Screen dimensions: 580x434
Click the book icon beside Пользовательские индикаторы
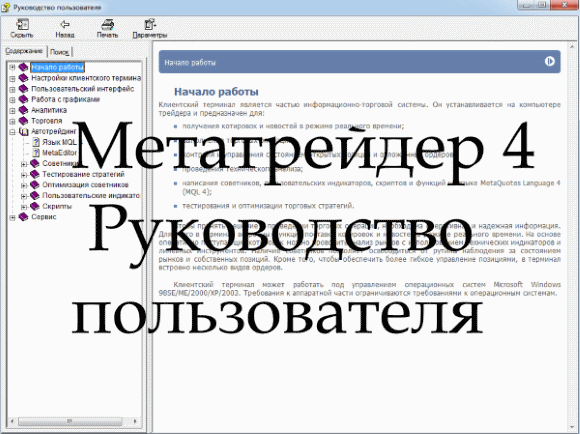tap(35, 195)
